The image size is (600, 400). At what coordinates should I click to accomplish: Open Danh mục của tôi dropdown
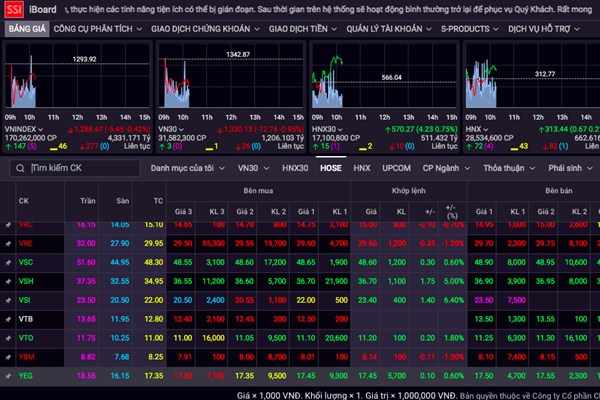pos(187,168)
